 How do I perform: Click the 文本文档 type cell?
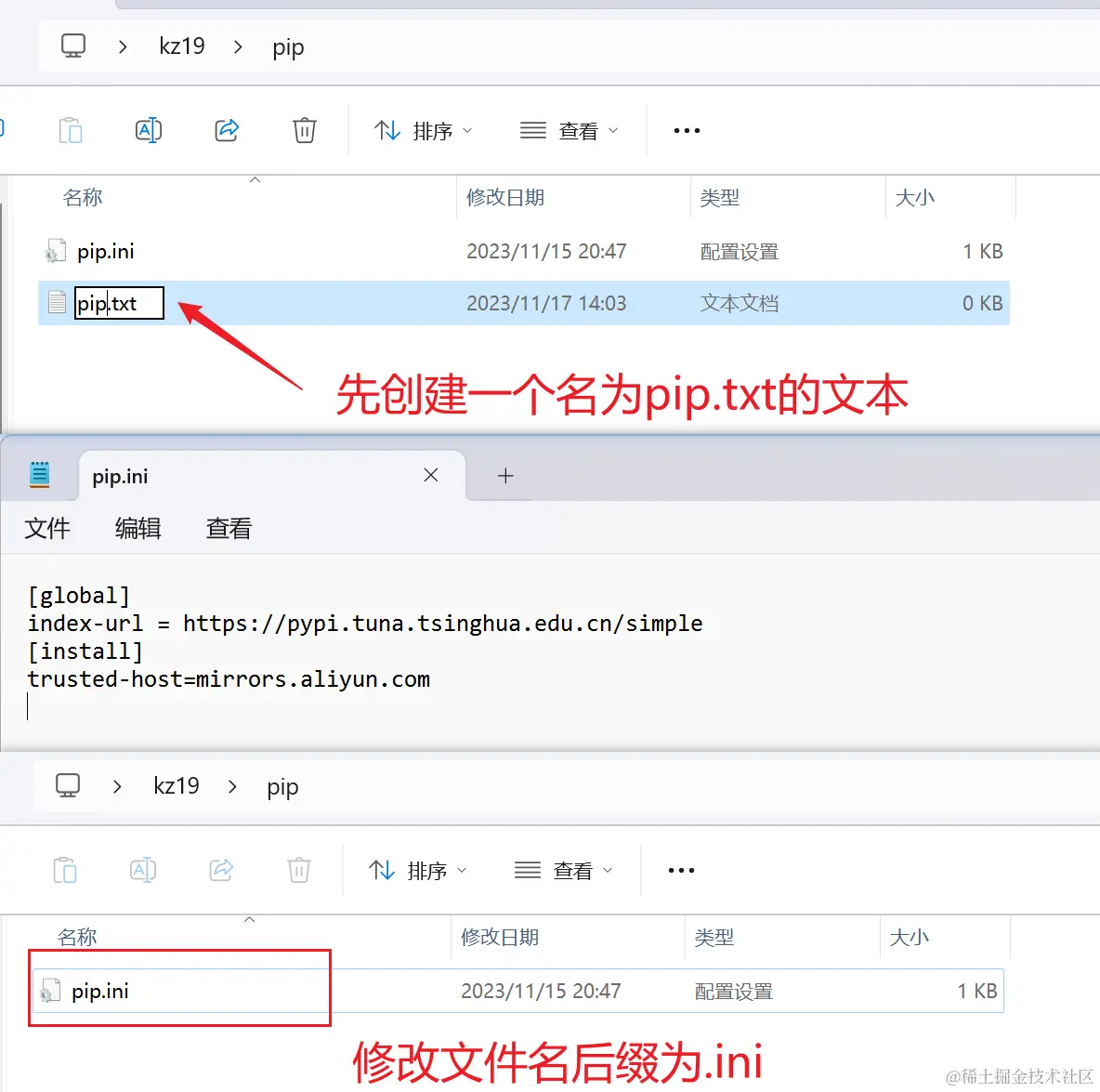[740, 303]
